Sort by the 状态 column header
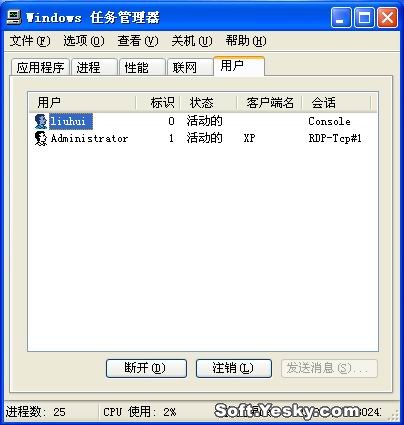Viewport: 404px width, 425px height. point(208,102)
